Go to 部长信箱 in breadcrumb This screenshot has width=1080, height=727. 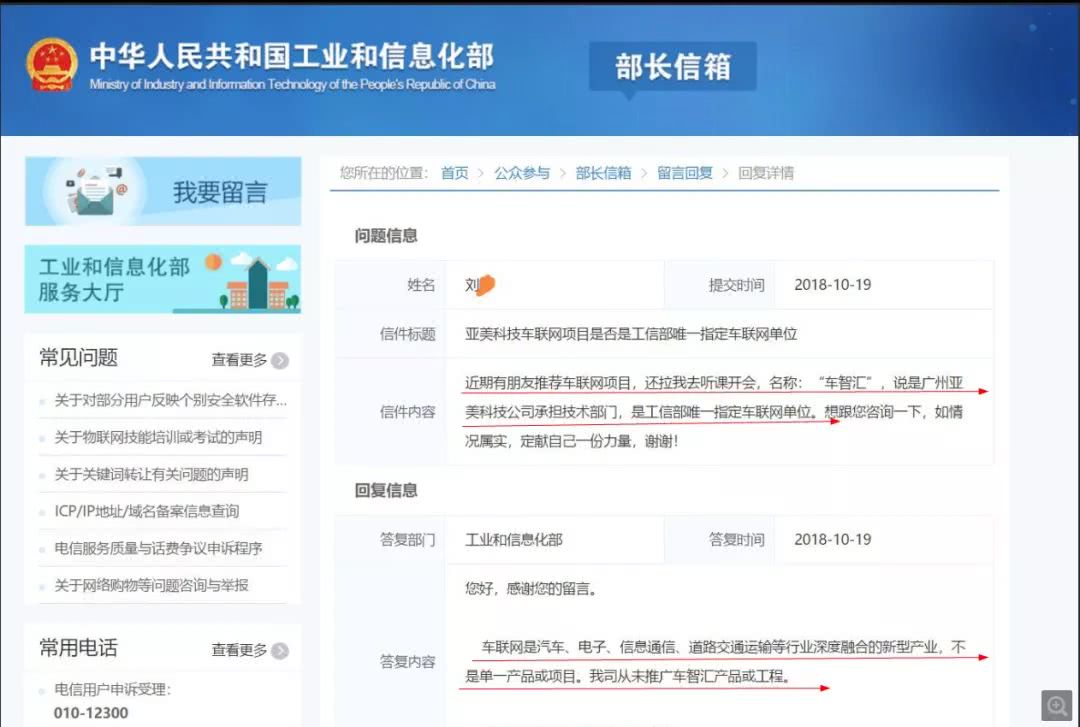pyautogui.click(x=603, y=173)
